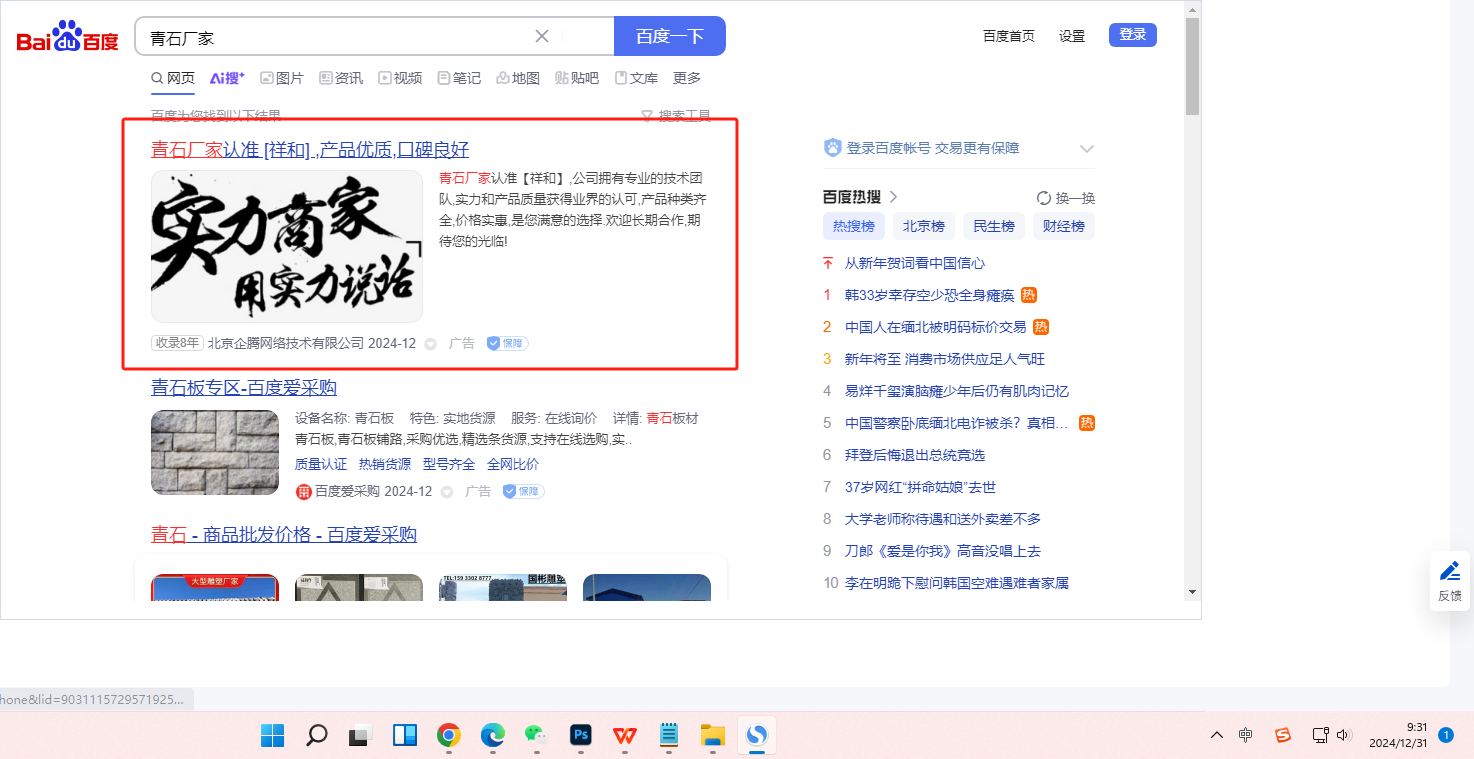Open Microsoft Edge from the taskbar
1474x759 pixels.
493,736
